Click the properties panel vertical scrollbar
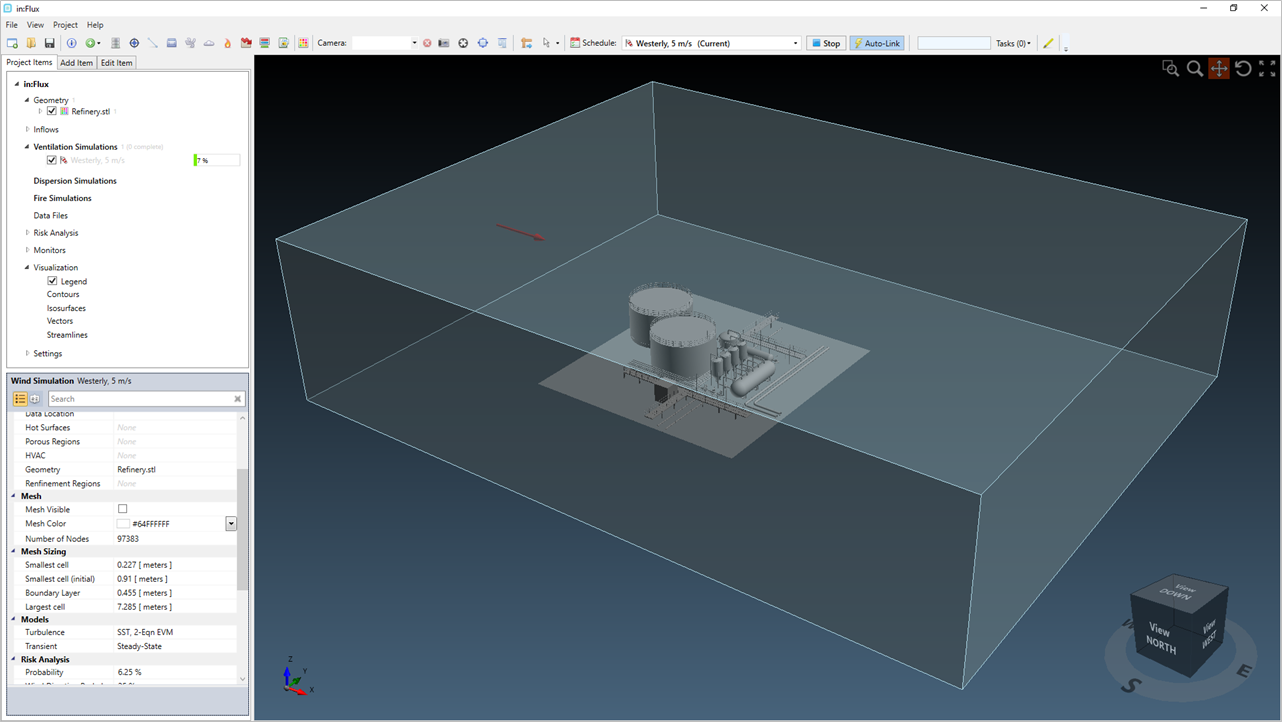The height and width of the screenshot is (722, 1282). click(241, 530)
